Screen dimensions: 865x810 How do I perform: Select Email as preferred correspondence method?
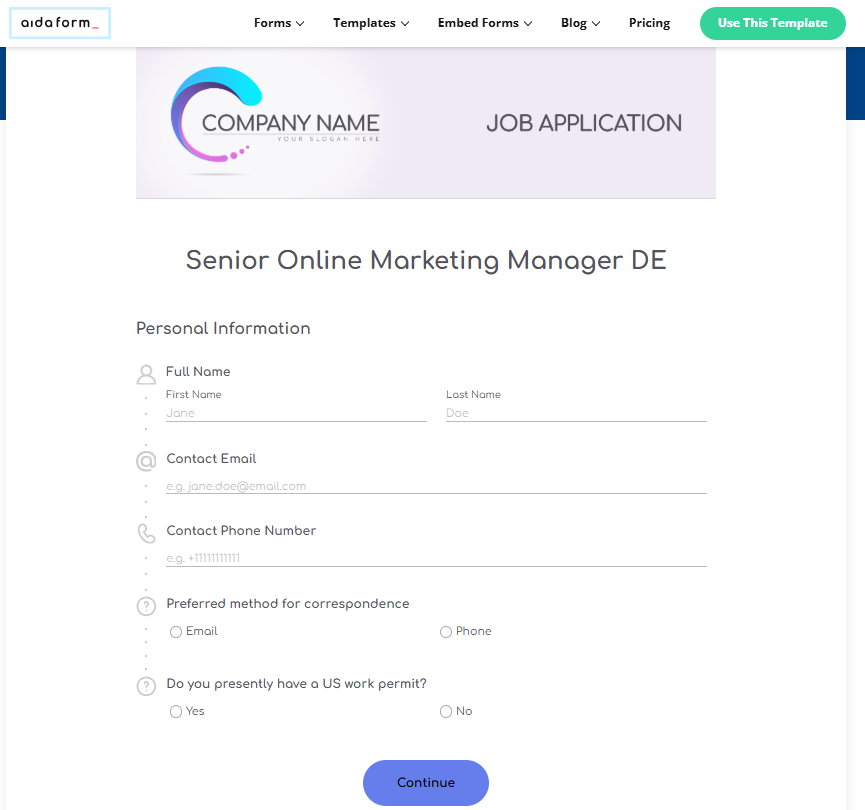176,632
